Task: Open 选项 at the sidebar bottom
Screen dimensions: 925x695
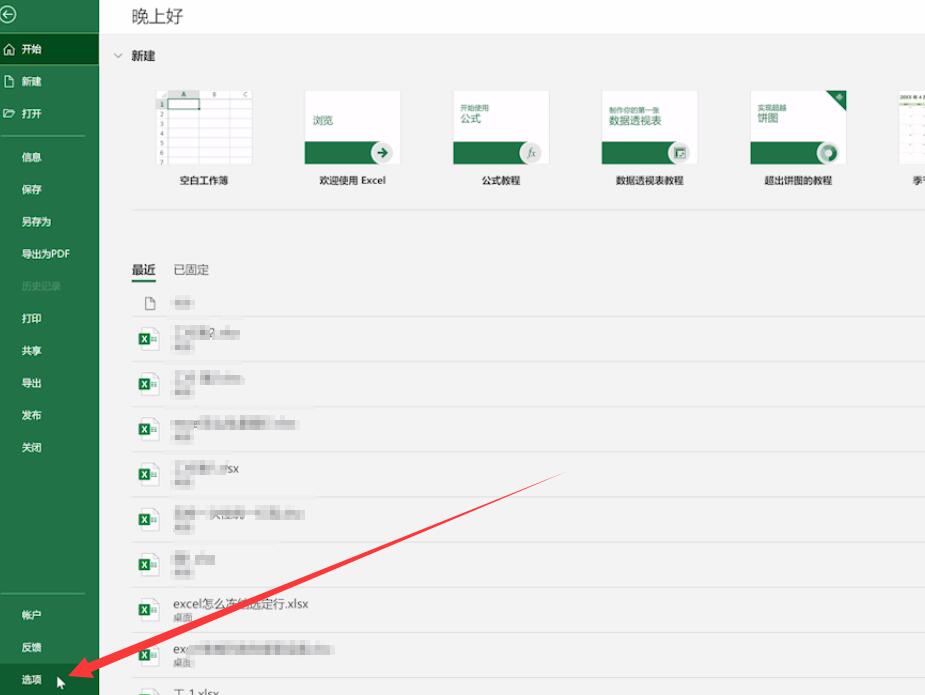Action: click(x=31, y=680)
